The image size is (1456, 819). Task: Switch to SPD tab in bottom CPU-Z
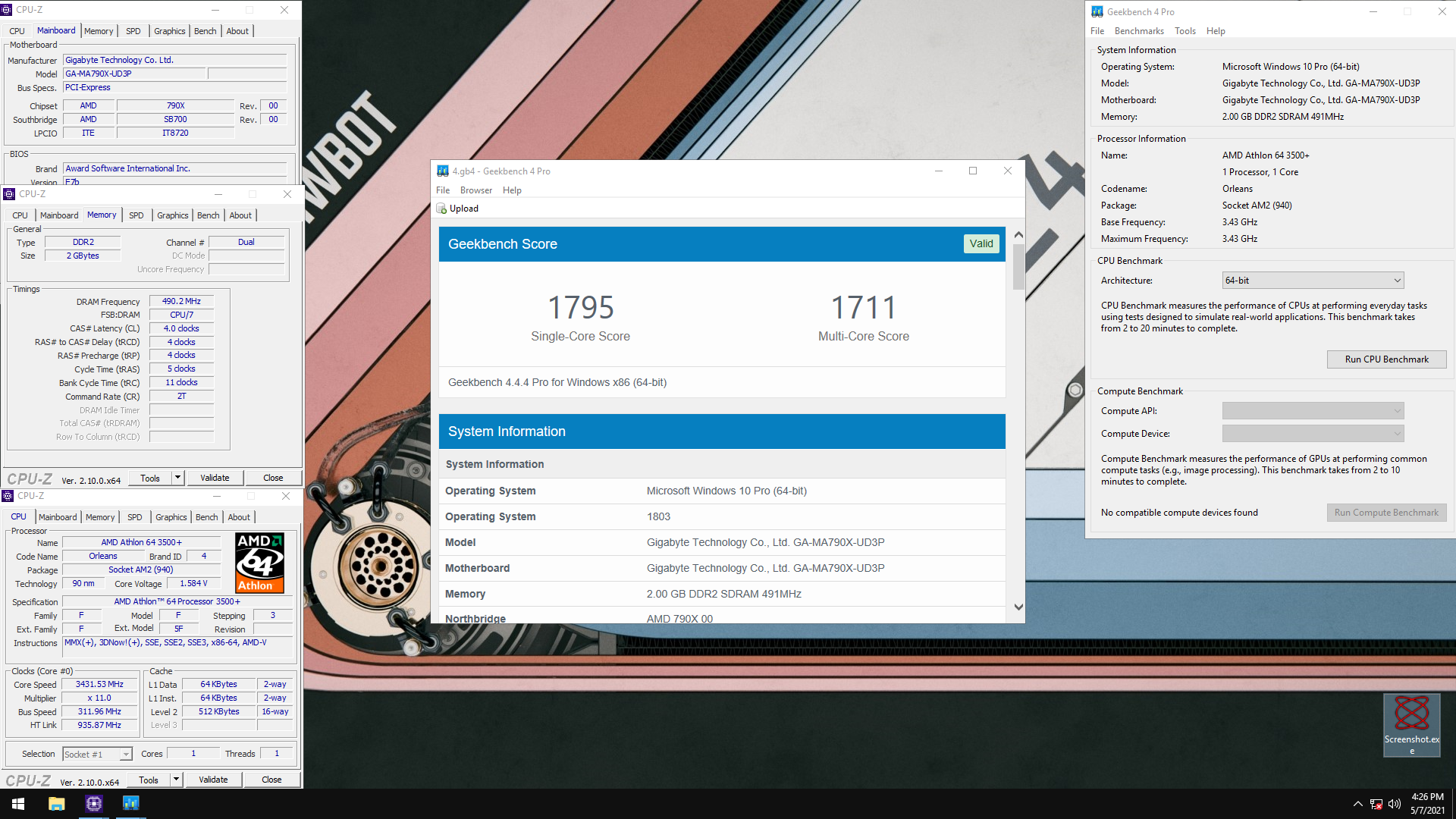tap(135, 517)
